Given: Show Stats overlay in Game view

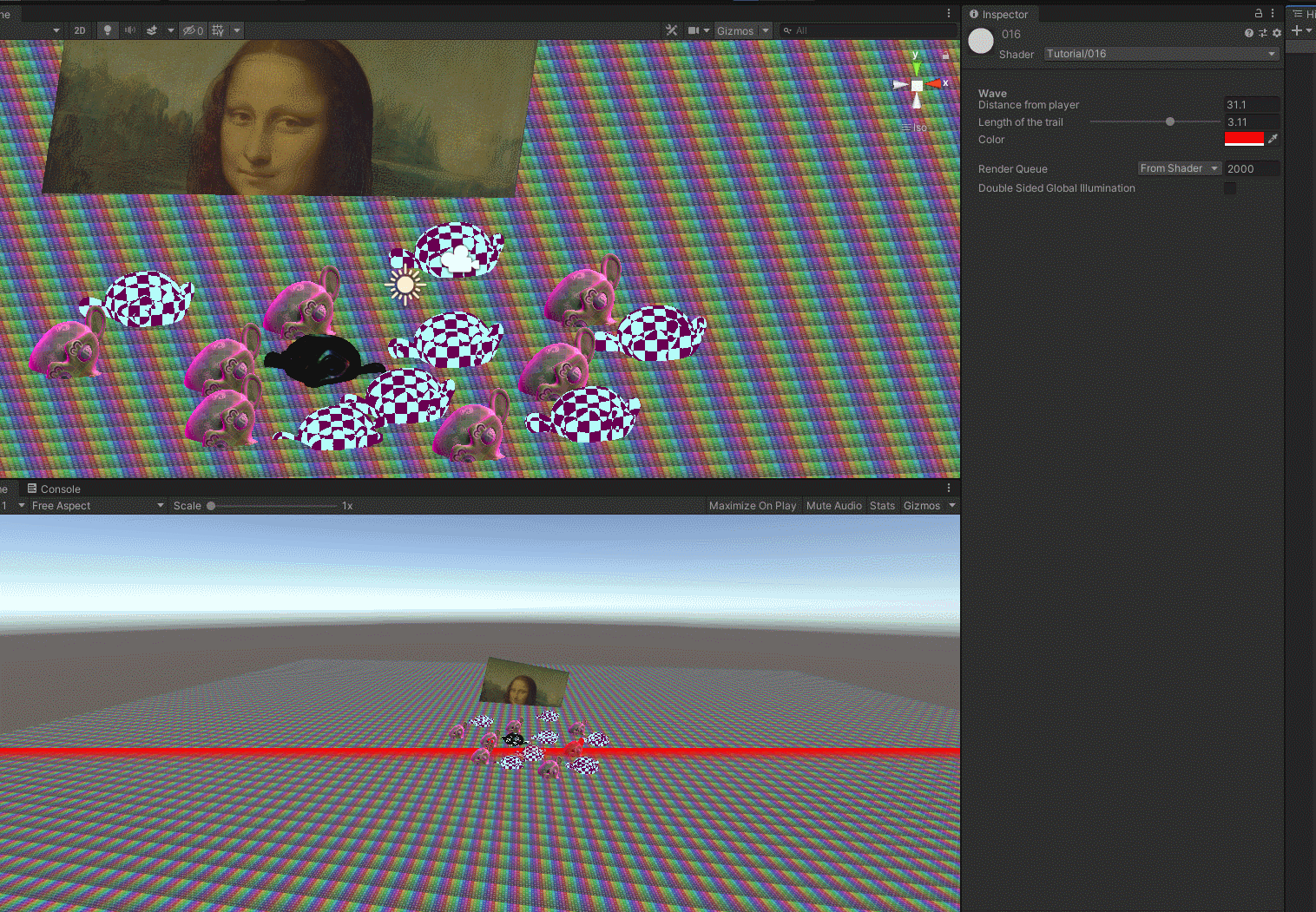Looking at the screenshot, I should tap(882, 506).
